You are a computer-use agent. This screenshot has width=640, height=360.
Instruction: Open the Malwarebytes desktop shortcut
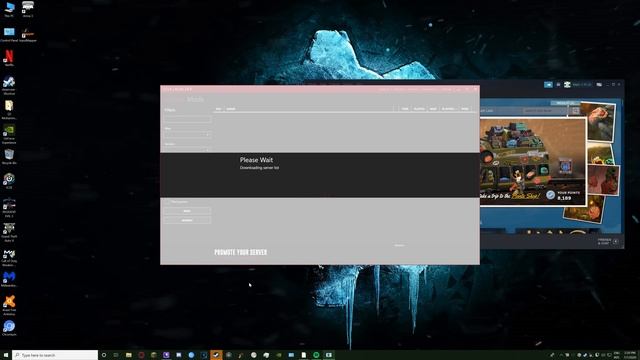pyautogui.click(x=9, y=279)
